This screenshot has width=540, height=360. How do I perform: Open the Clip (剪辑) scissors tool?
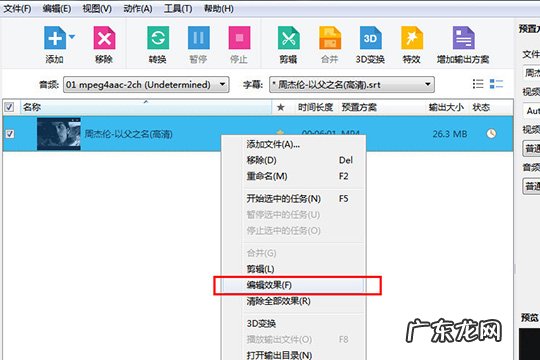tap(289, 38)
